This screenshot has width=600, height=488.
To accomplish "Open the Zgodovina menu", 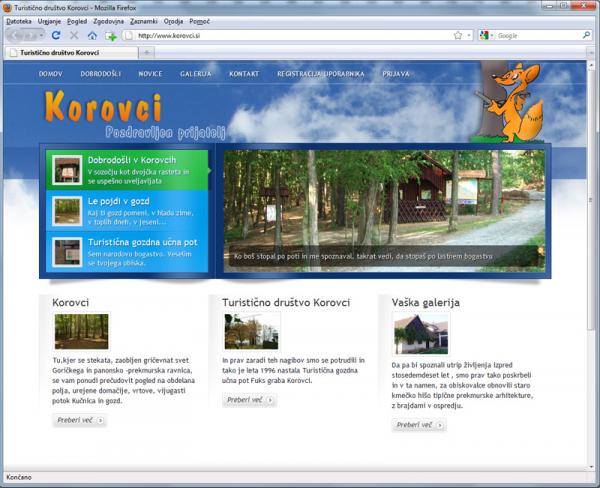I will tap(108, 20).
